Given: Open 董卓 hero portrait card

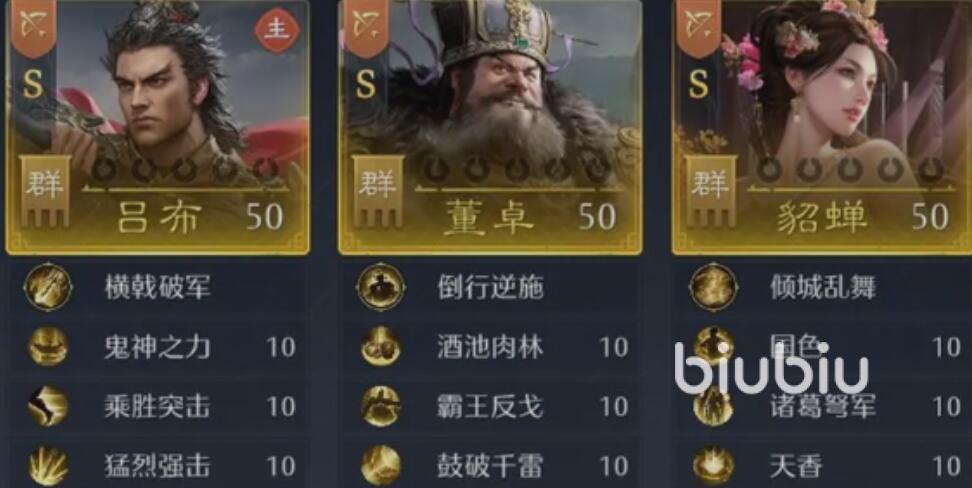Looking at the screenshot, I should click(x=490, y=126).
